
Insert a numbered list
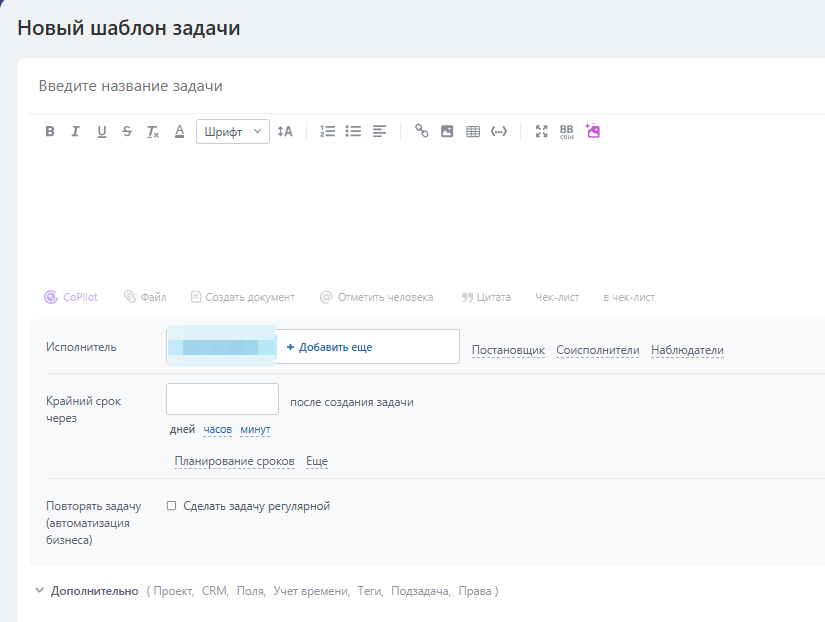(x=327, y=131)
